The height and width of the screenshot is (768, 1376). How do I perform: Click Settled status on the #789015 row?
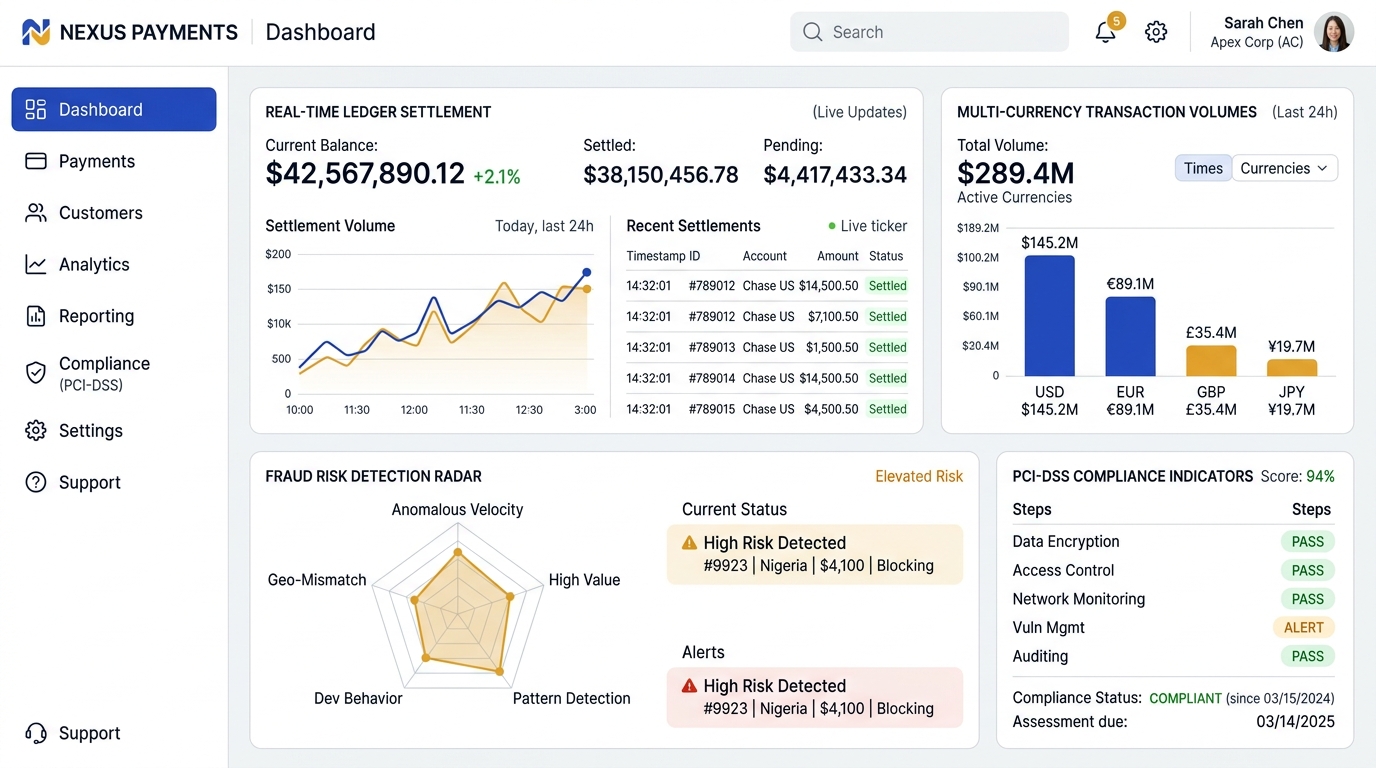887,409
